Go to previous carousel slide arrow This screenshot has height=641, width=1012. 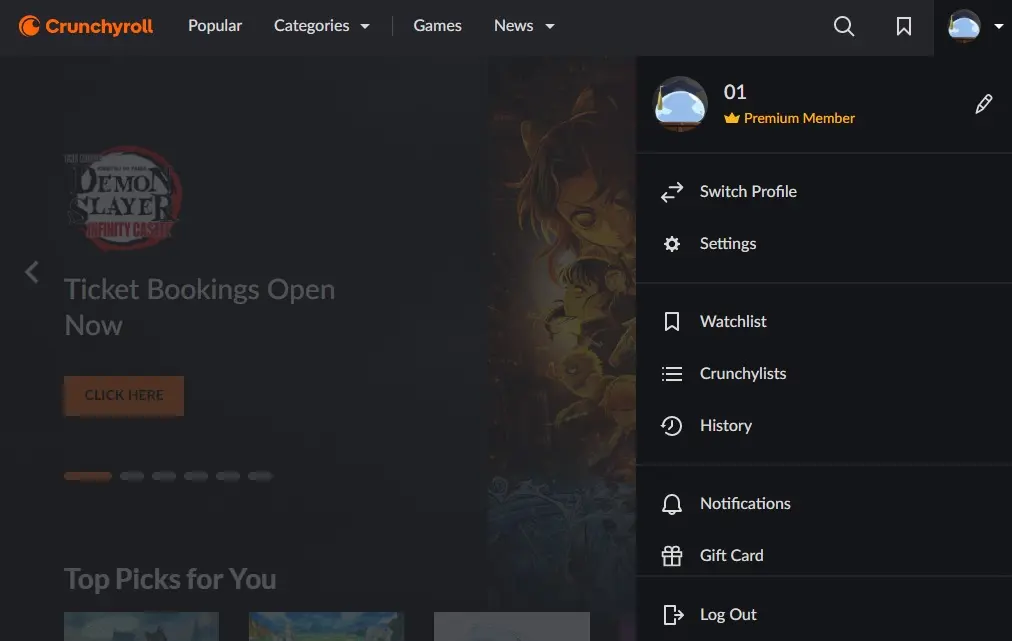(x=32, y=272)
